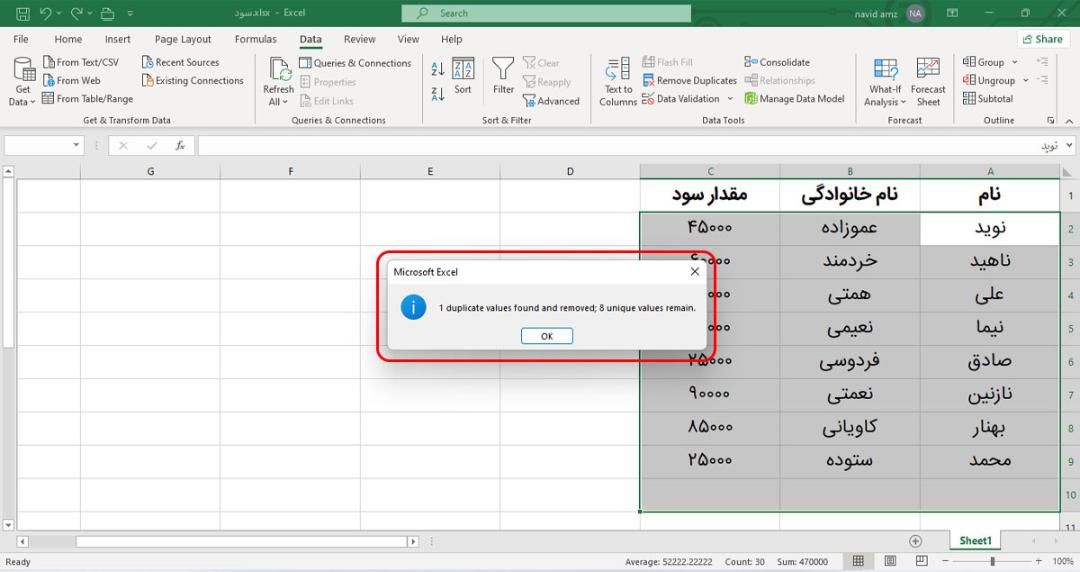1080x572 pixels.
Task: Click the Save icon in title bar
Action: [x=22, y=13]
